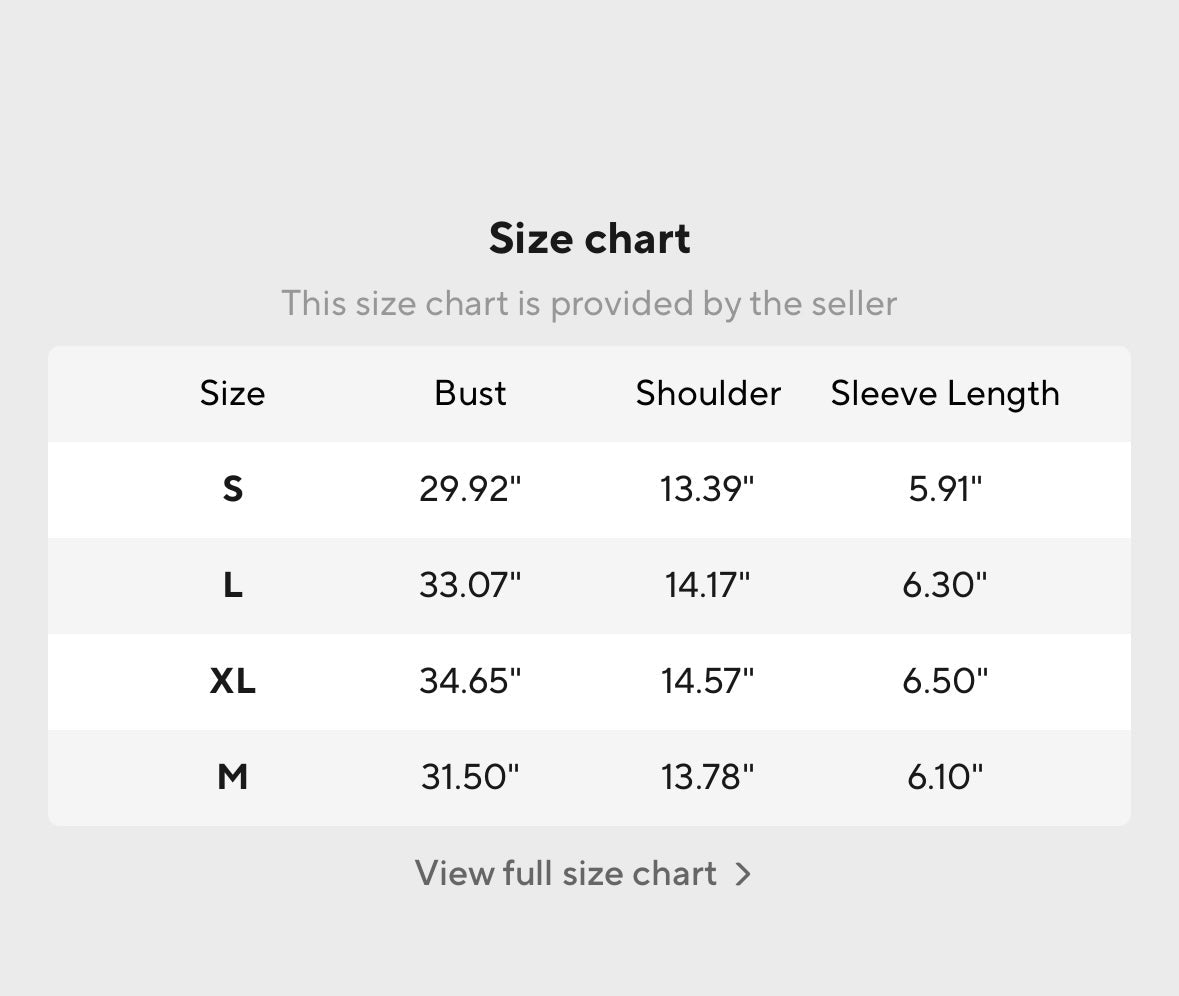Click the Size chart heading
The width and height of the screenshot is (1179, 996).
point(589,239)
